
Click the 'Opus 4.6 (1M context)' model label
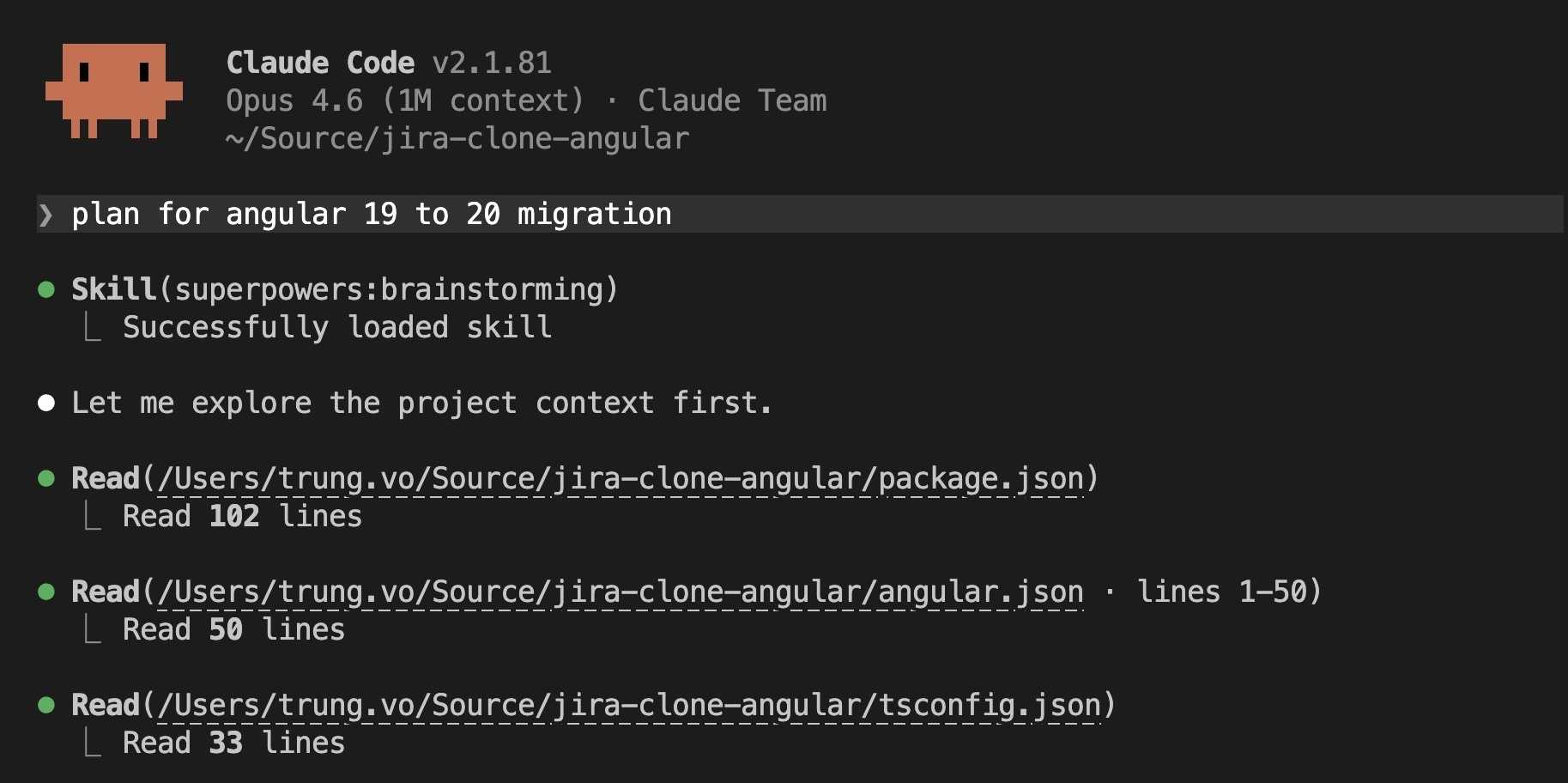404,100
